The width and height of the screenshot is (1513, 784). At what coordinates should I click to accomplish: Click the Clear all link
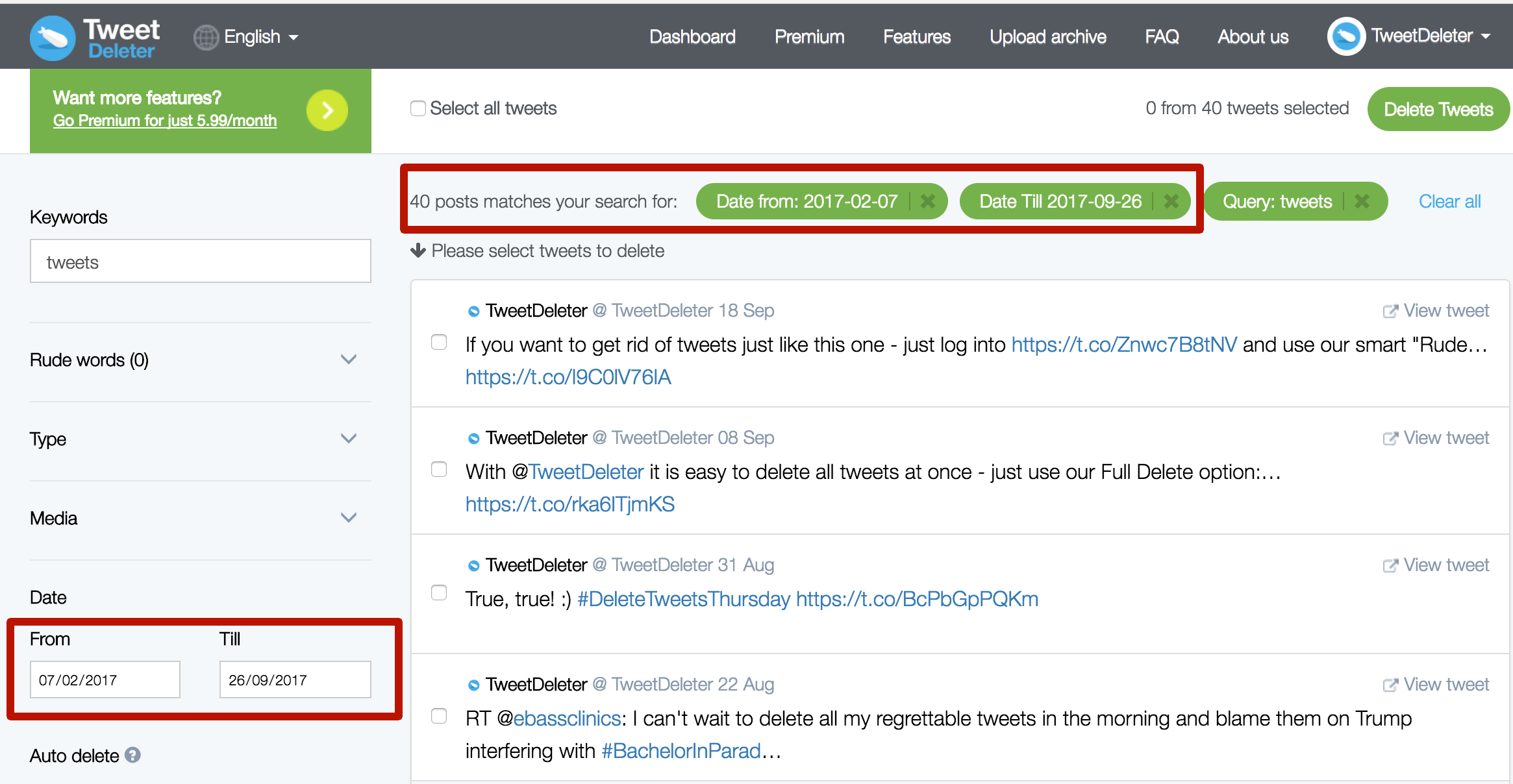click(1449, 201)
